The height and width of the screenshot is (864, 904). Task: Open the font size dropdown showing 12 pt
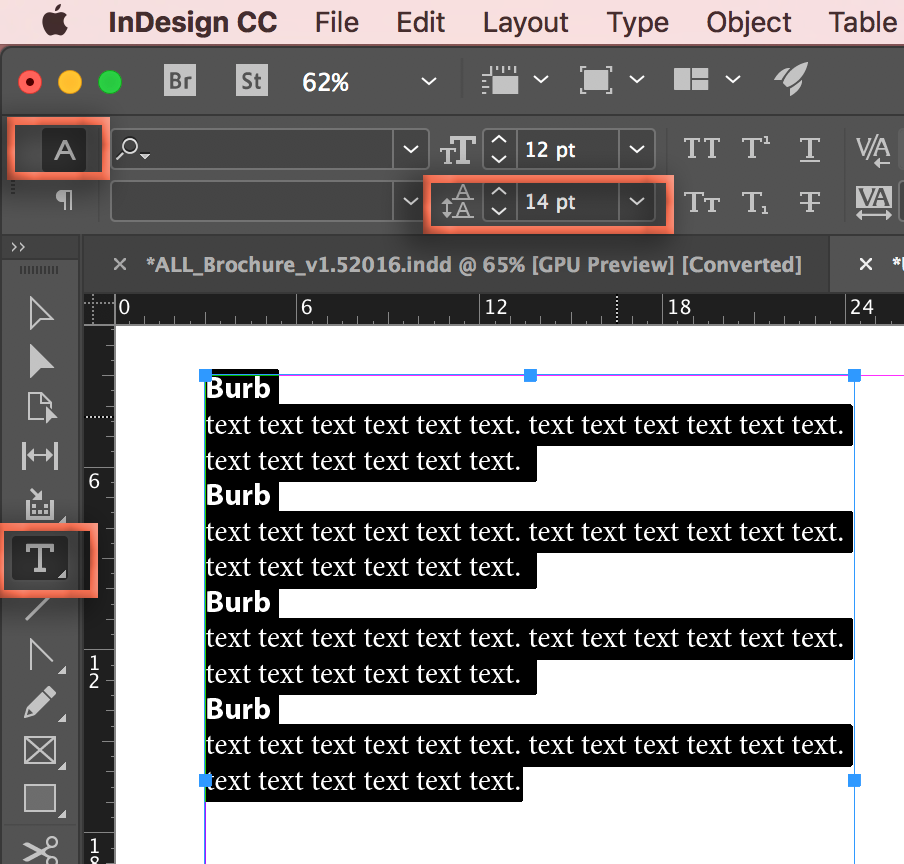pyautogui.click(x=637, y=147)
